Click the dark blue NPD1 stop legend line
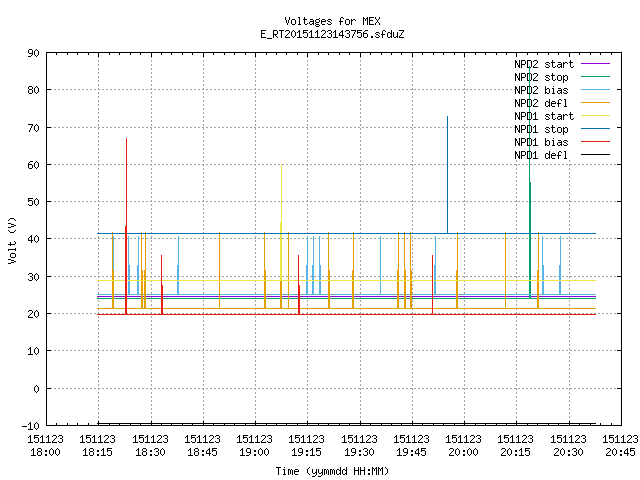The image size is (640, 480). [596, 129]
